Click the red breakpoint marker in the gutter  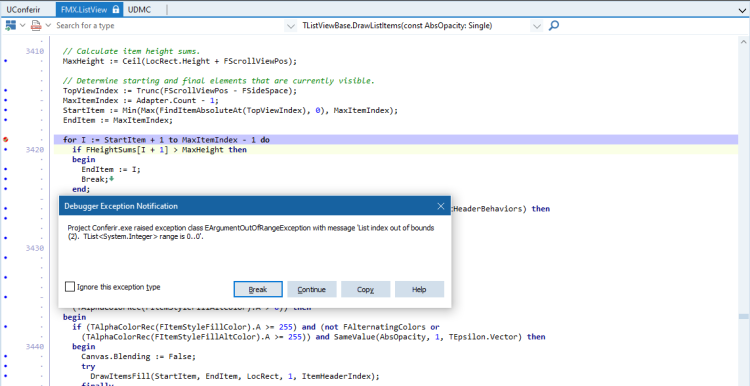click(6, 140)
